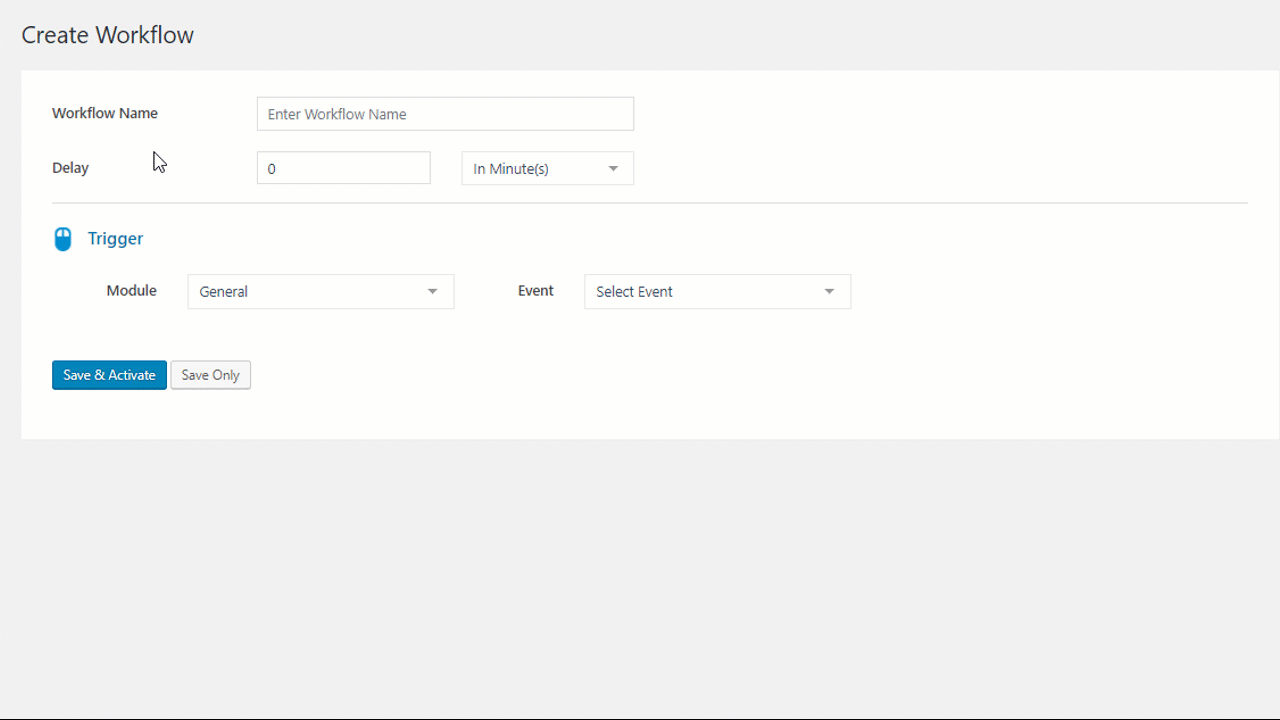The width and height of the screenshot is (1280, 720).
Task: Select the Delay value input showing 0
Action: 343,168
